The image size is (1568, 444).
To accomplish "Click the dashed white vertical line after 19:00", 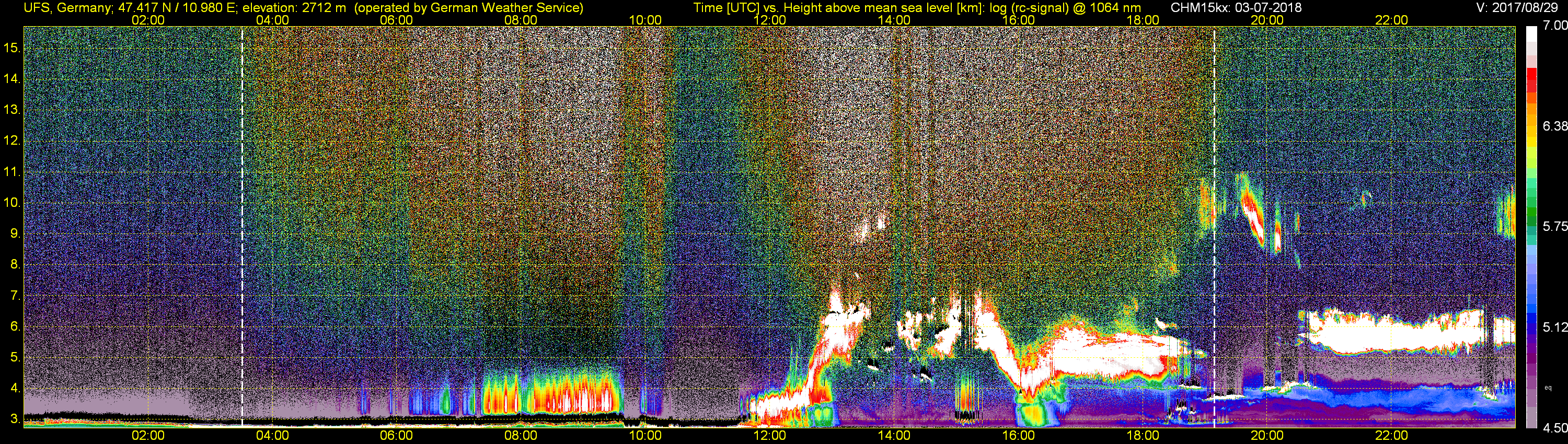I will coord(1214,226).
